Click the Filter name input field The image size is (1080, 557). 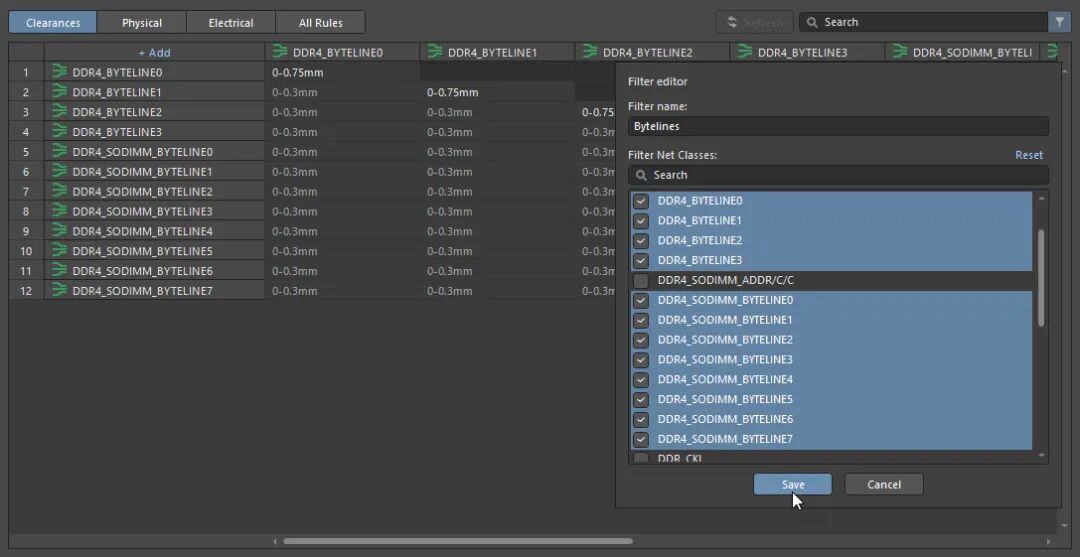(838, 126)
